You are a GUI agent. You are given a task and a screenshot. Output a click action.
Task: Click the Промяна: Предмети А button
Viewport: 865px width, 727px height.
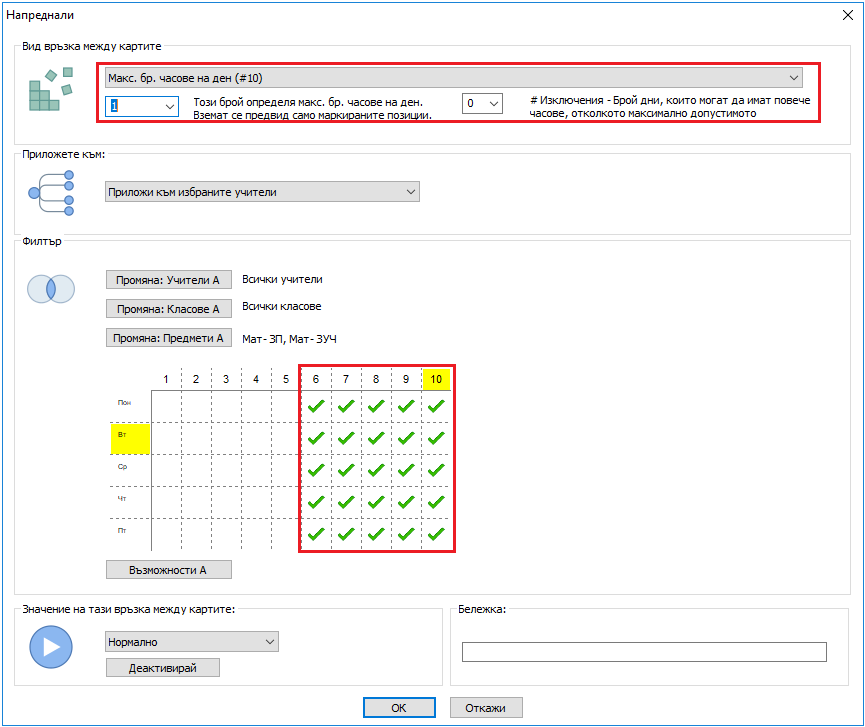click(x=168, y=338)
